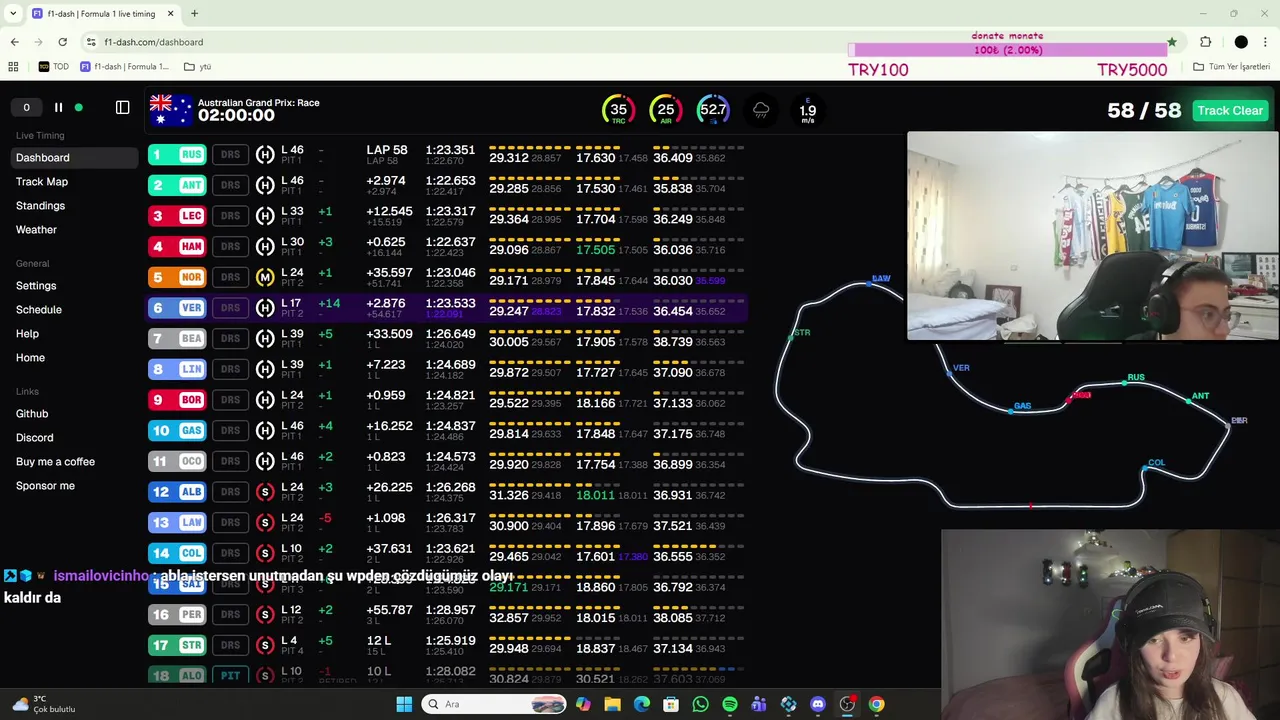
Task: Click Sponsor me link
Action: (45, 486)
